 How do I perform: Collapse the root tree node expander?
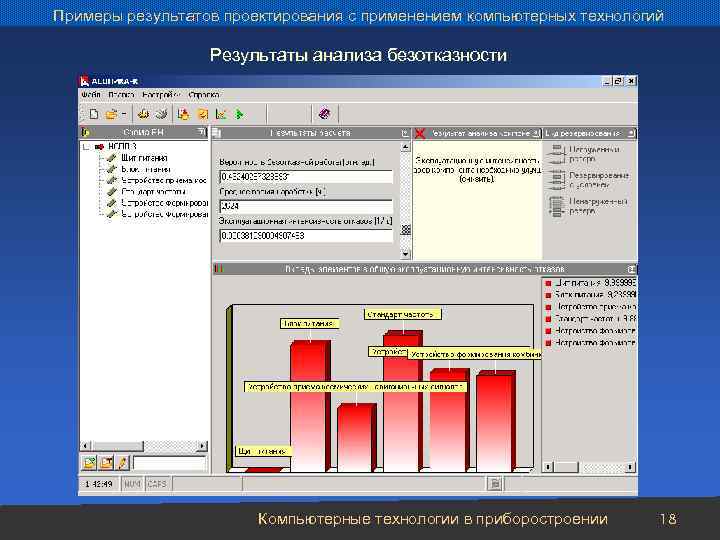[86, 147]
